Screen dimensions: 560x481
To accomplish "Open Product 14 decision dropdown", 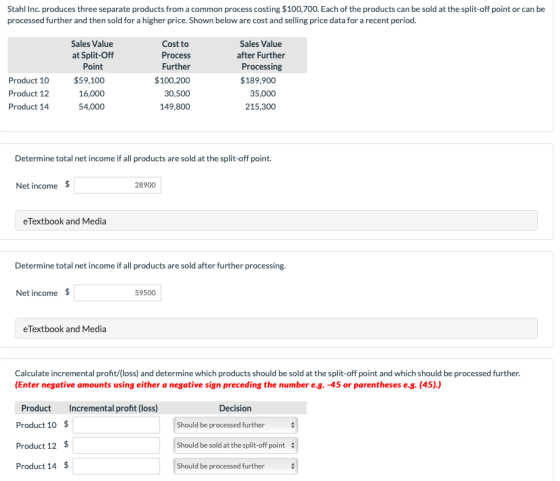I will [x=235, y=466].
